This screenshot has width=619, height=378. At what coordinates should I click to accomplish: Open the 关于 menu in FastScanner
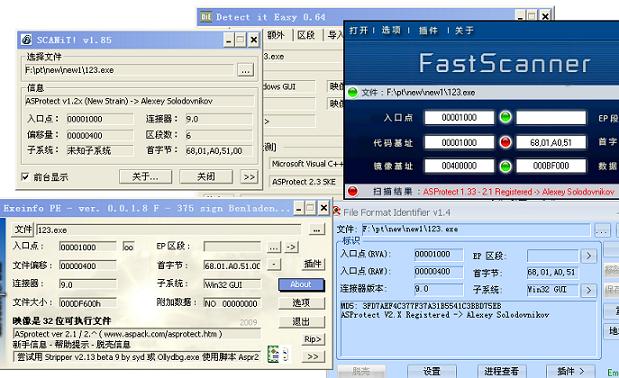pyautogui.click(x=464, y=30)
